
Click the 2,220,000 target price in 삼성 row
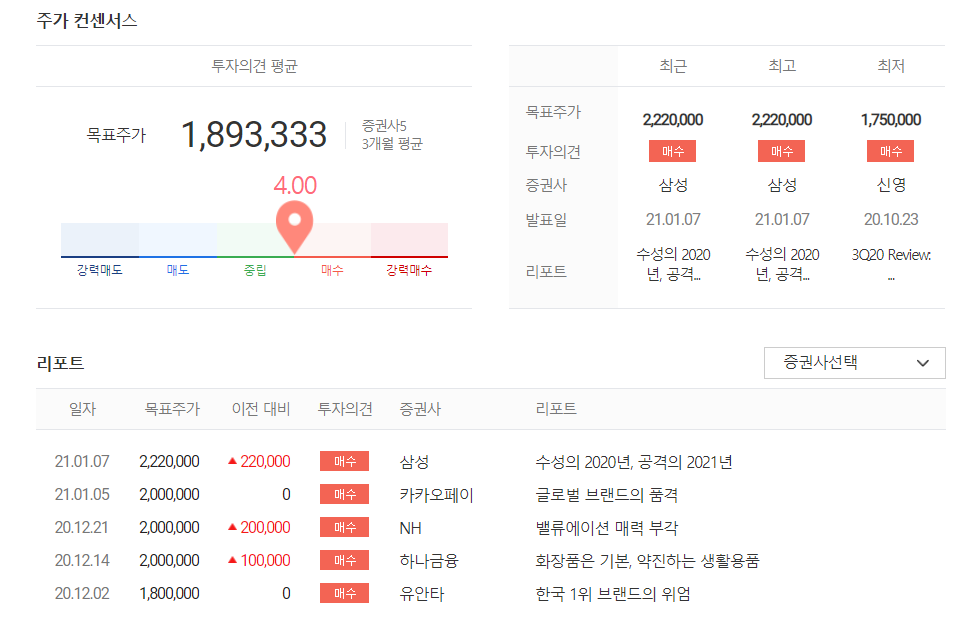coord(169,461)
